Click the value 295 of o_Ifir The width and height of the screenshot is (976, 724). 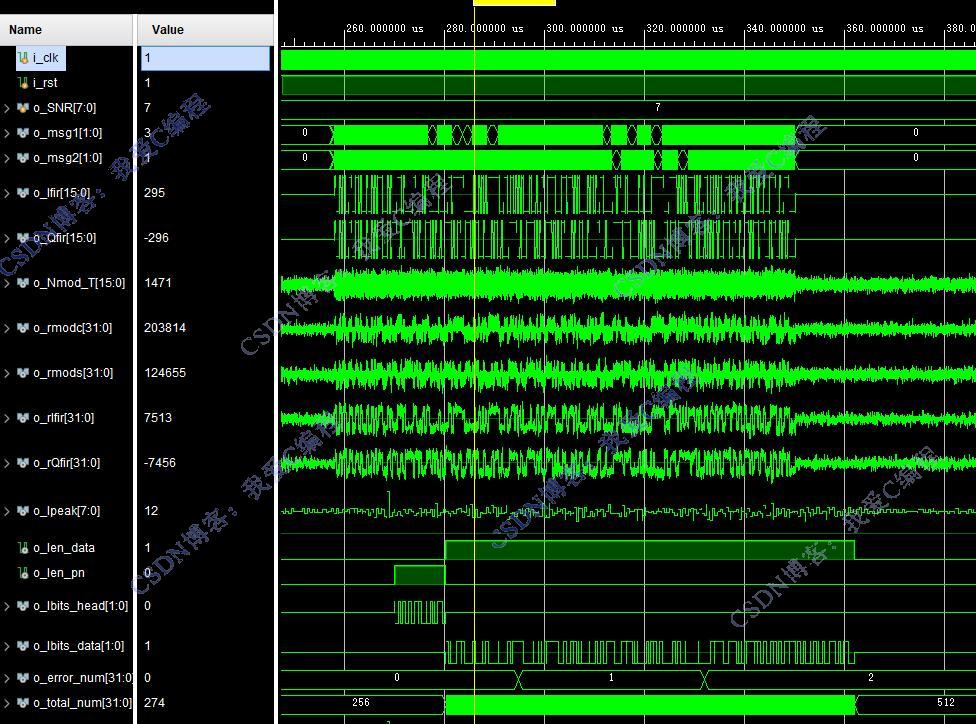click(154, 193)
